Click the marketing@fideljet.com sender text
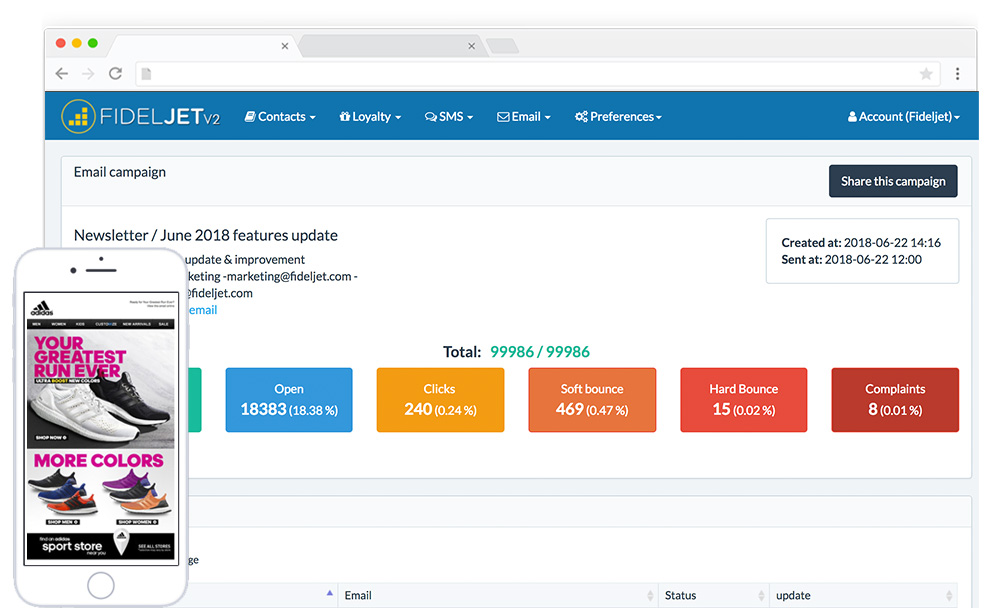Viewport: 1000px width, 608px height. (288, 276)
